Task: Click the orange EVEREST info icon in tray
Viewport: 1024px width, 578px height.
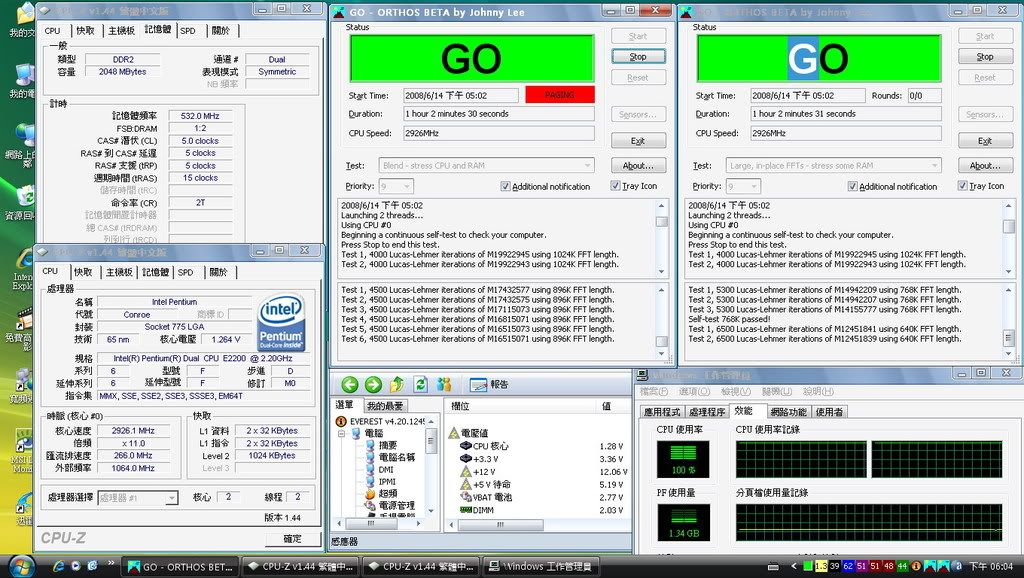Action: [916, 566]
